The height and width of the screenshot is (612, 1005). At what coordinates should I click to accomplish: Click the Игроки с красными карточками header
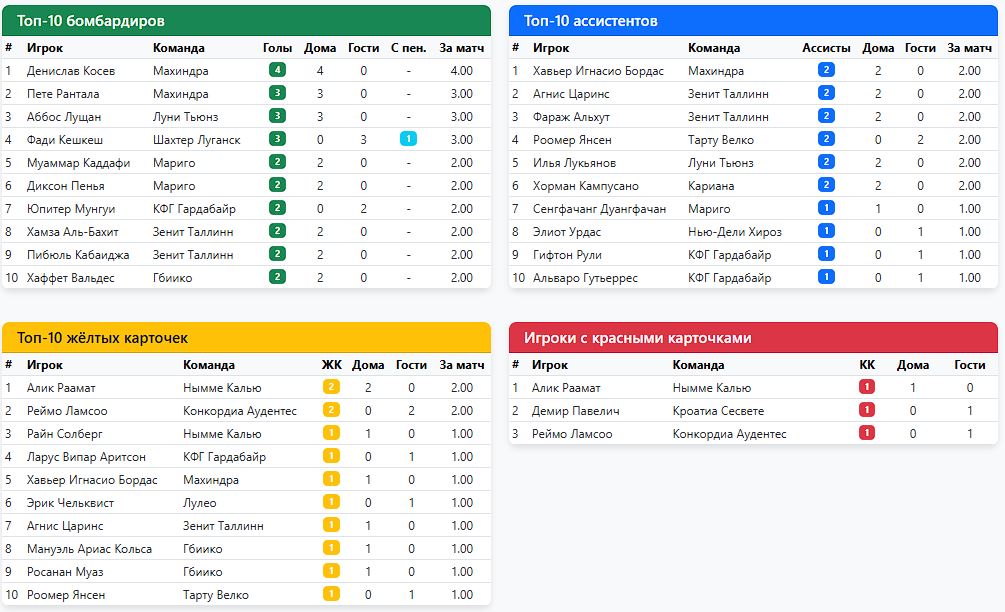tap(753, 338)
